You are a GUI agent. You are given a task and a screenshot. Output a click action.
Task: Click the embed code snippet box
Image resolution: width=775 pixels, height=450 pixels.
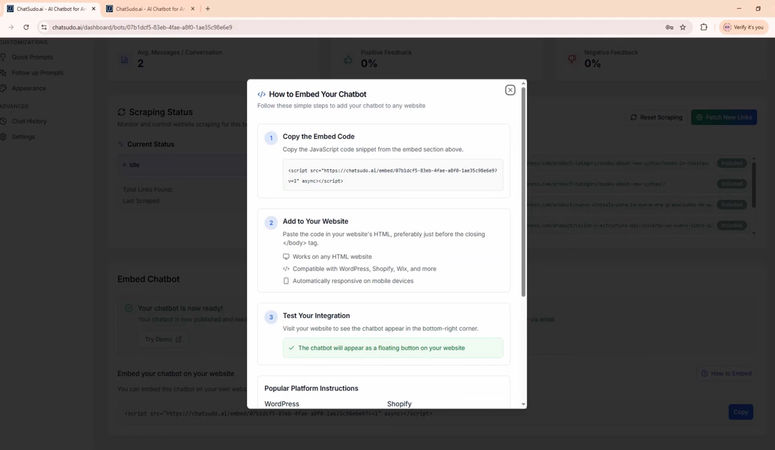pos(393,175)
